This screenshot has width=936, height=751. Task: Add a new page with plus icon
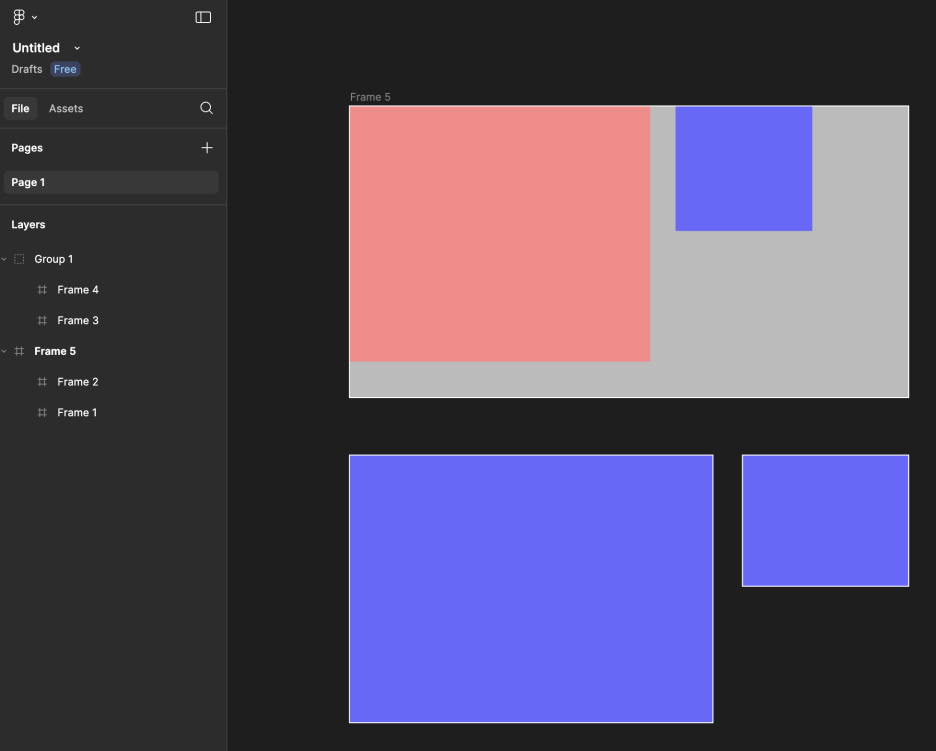point(207,147)
